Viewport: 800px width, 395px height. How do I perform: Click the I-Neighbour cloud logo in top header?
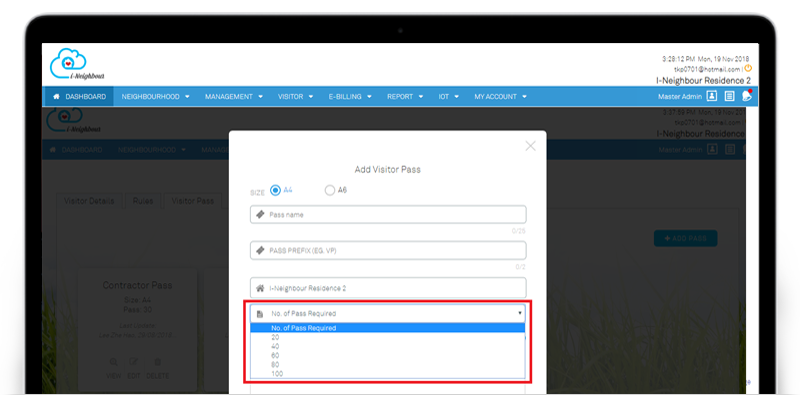point(77,64)
